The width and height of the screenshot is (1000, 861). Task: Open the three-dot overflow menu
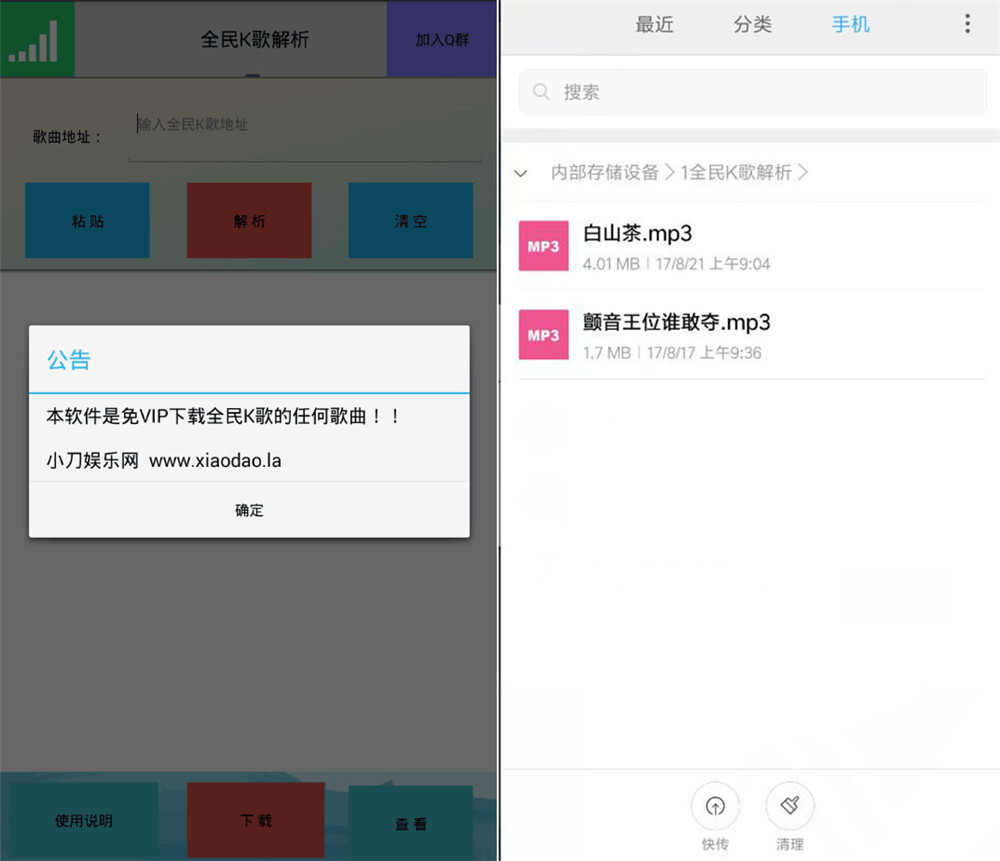point(967,24)
